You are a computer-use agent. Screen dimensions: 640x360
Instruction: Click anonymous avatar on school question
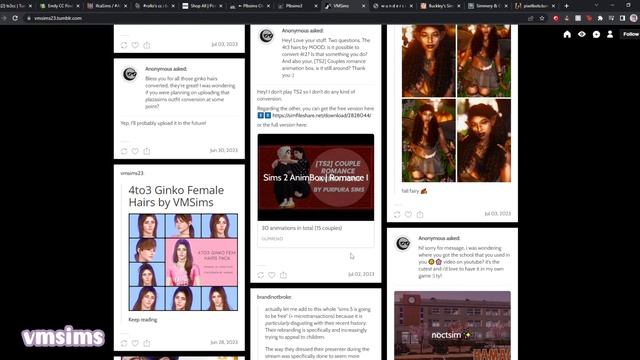click(403, 244)
